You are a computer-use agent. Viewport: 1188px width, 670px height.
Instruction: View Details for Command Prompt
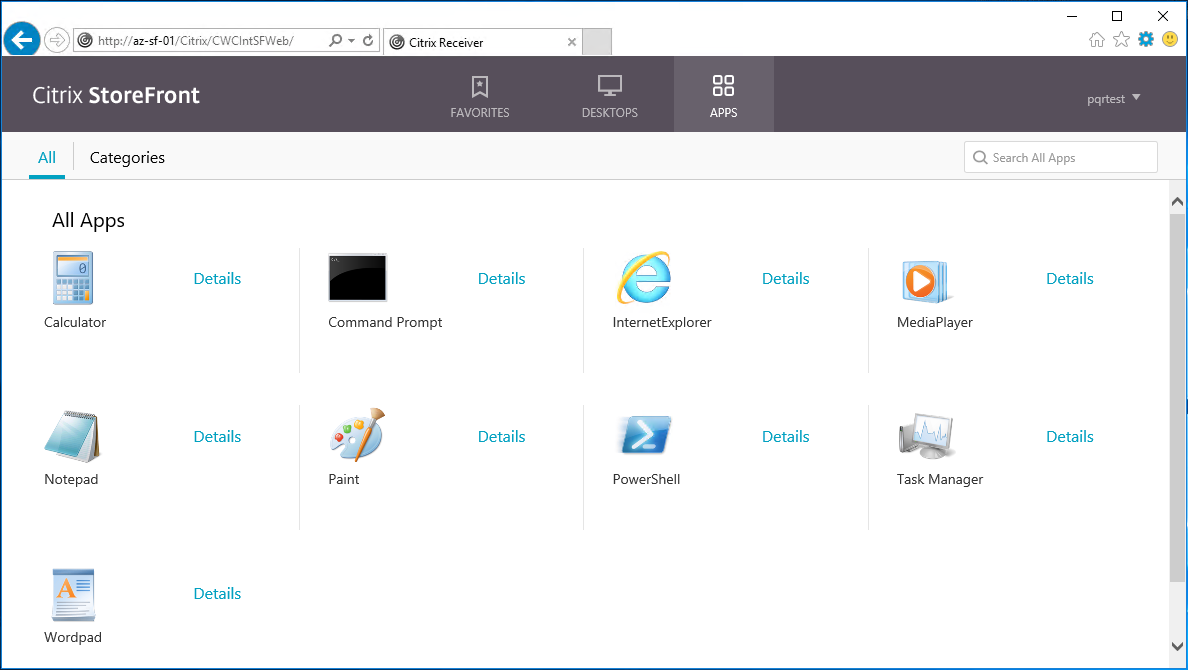click(502, 279)
